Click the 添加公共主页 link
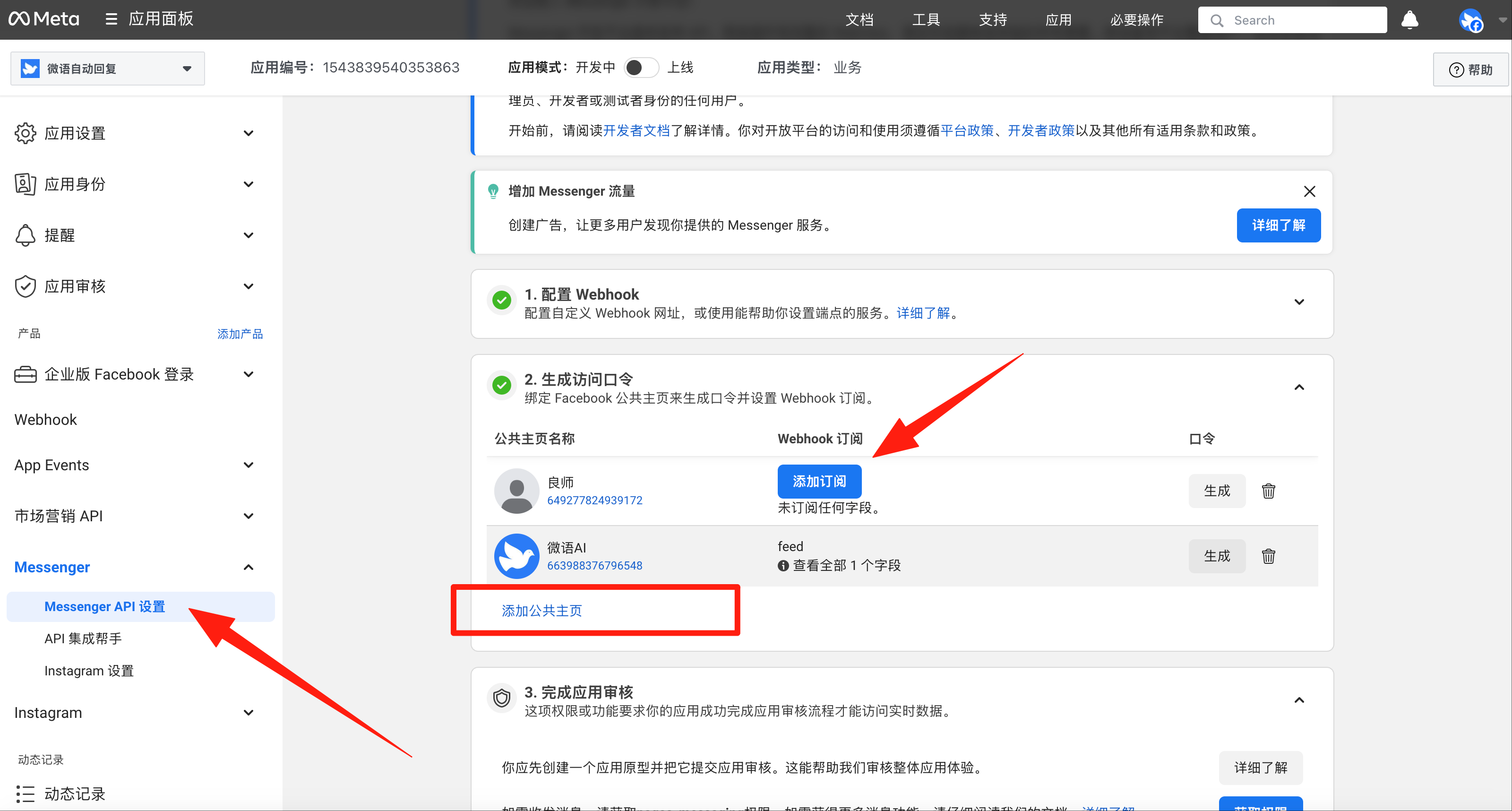Viewport: 1512px width, 811px height. 541,610
